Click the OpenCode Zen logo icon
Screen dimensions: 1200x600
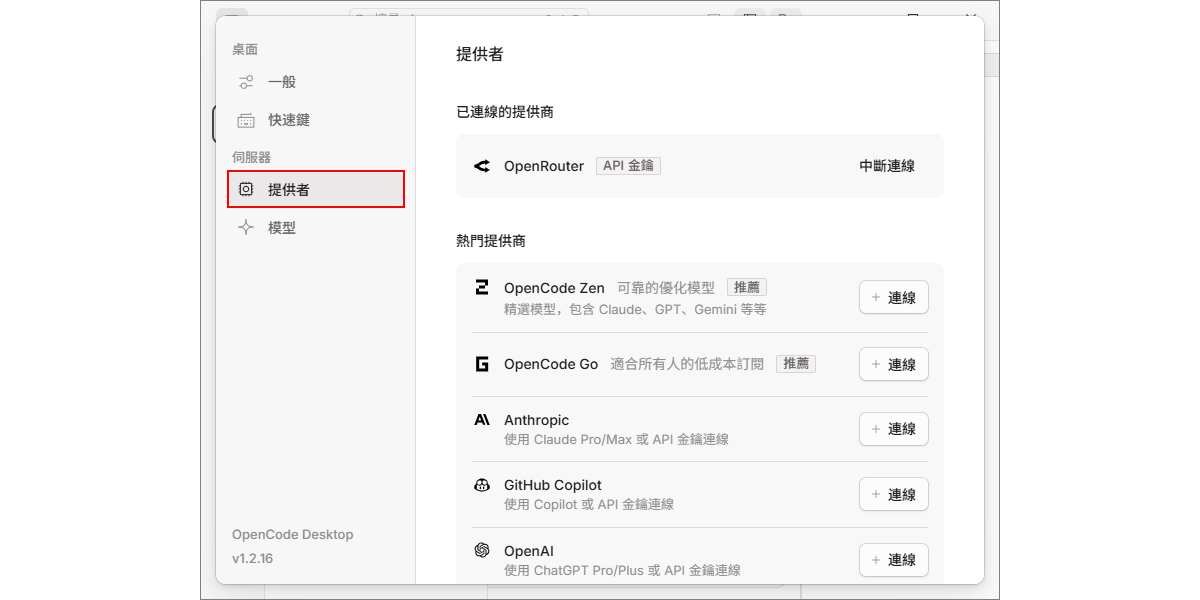482,288
